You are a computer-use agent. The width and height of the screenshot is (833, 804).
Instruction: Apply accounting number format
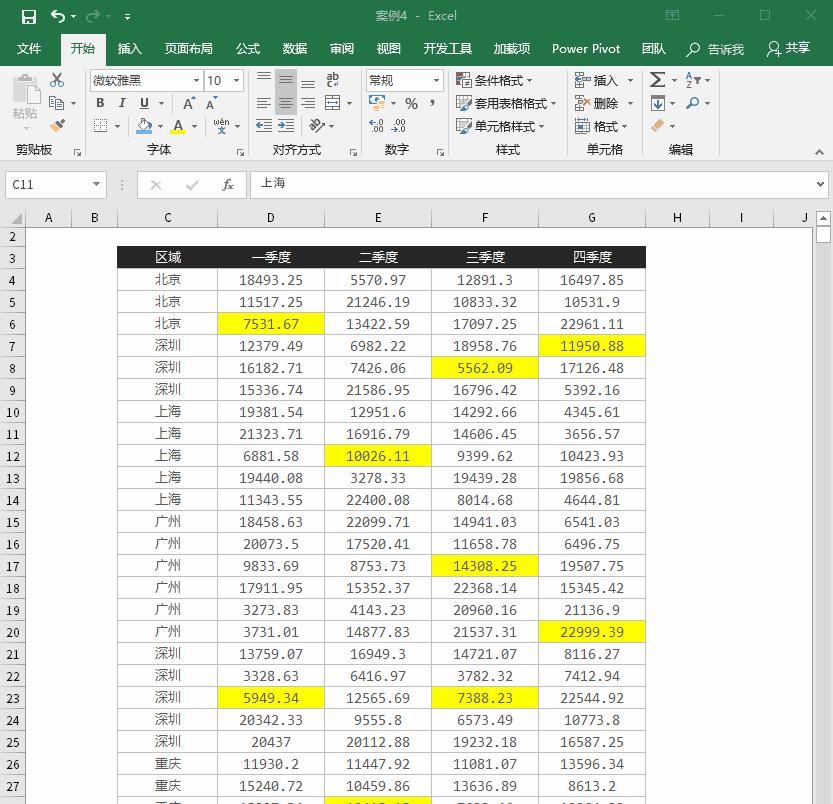[x=377, y=103]
